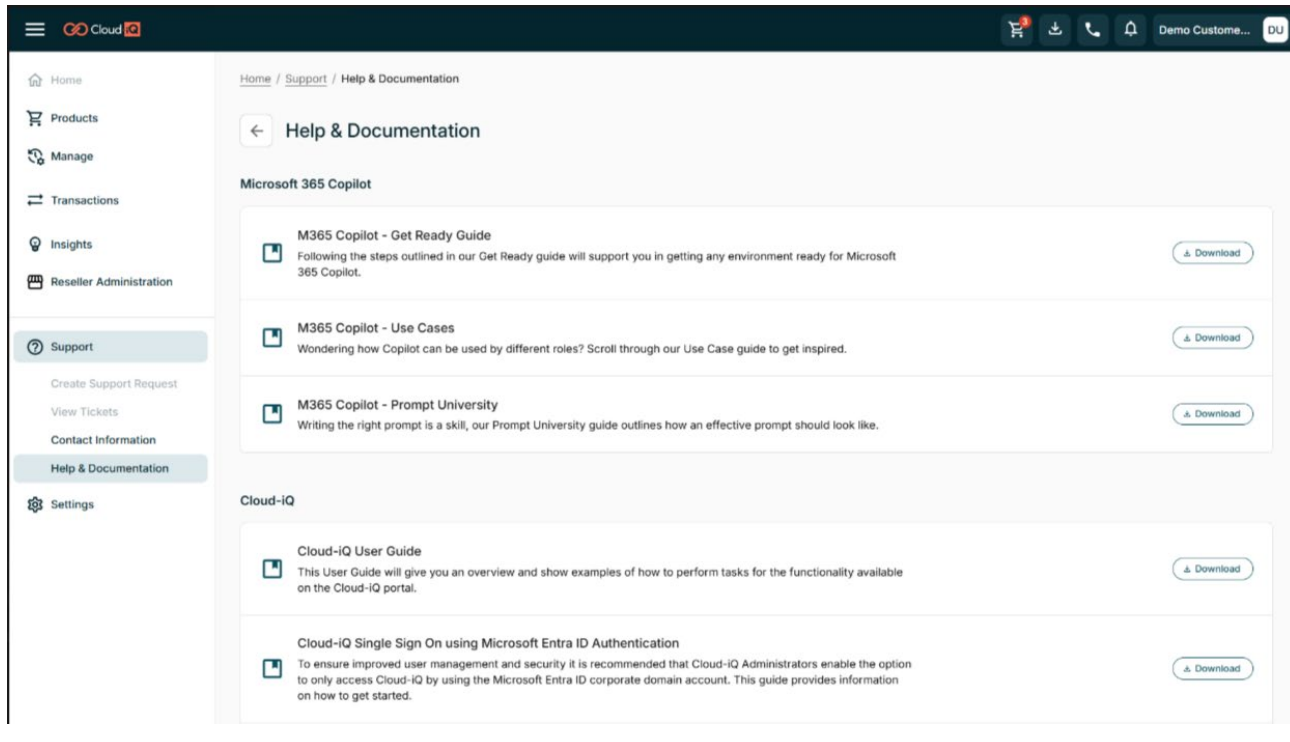Download the Cloud-iQ User Guide
The height and width of the screenshot is (742, 1290).
coord(1212,569)
